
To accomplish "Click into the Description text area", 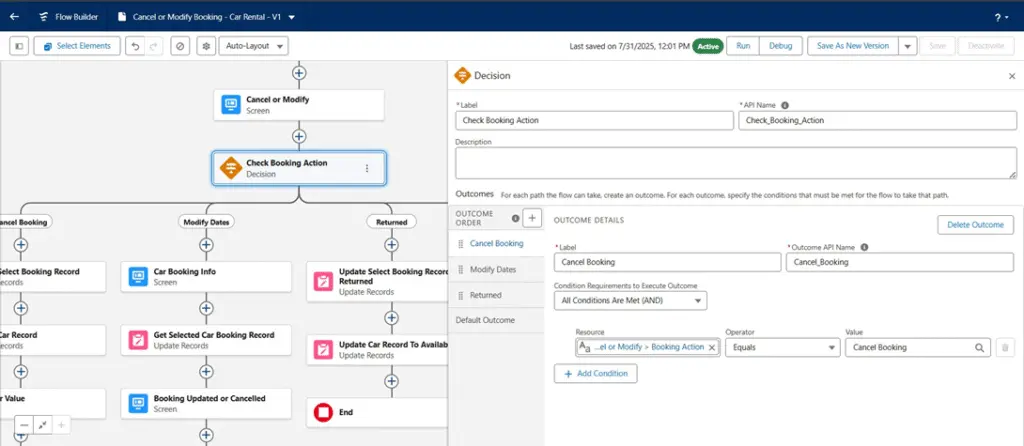I will tap(736, 163).
